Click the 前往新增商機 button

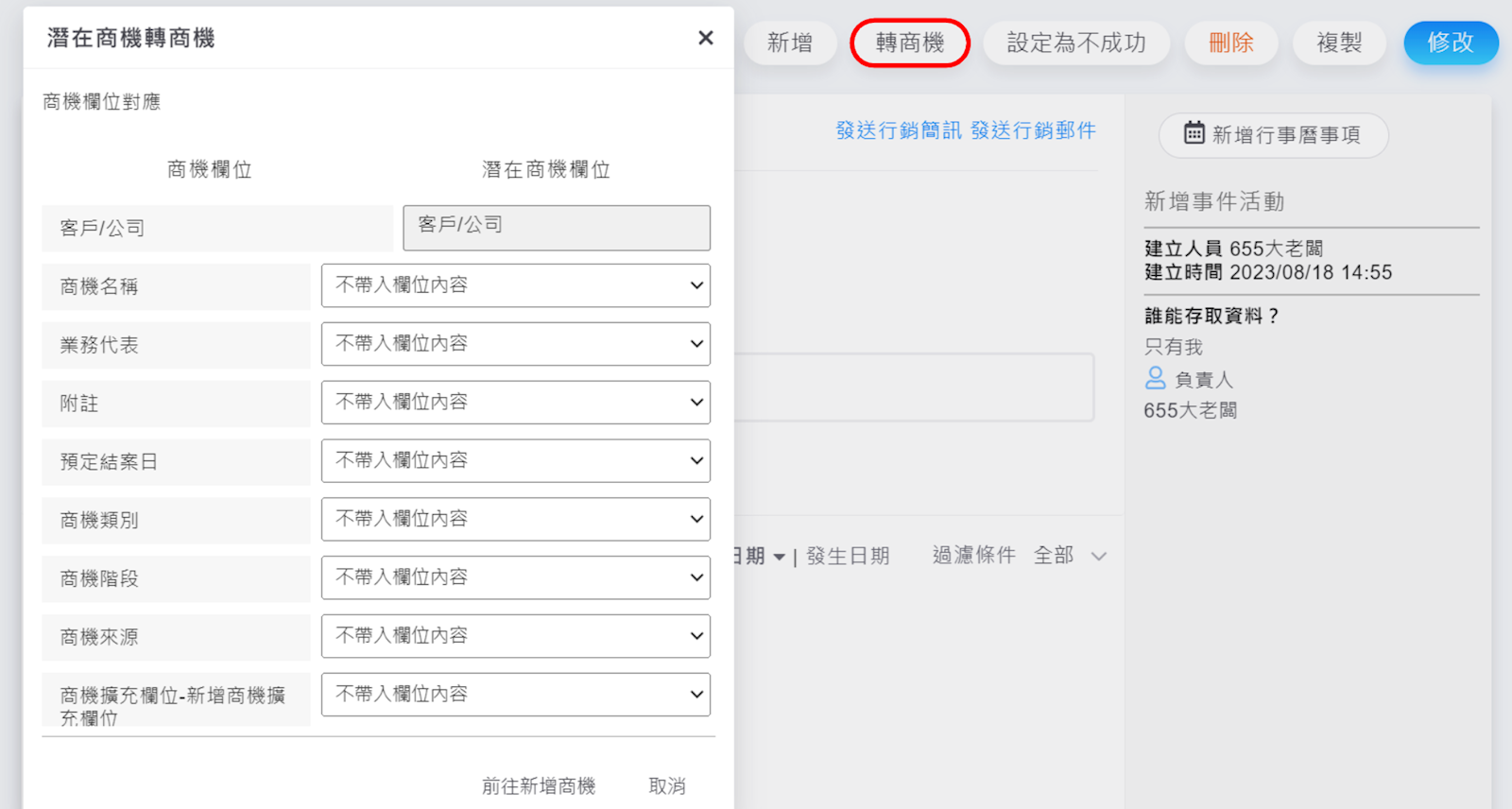coord(539,785)
